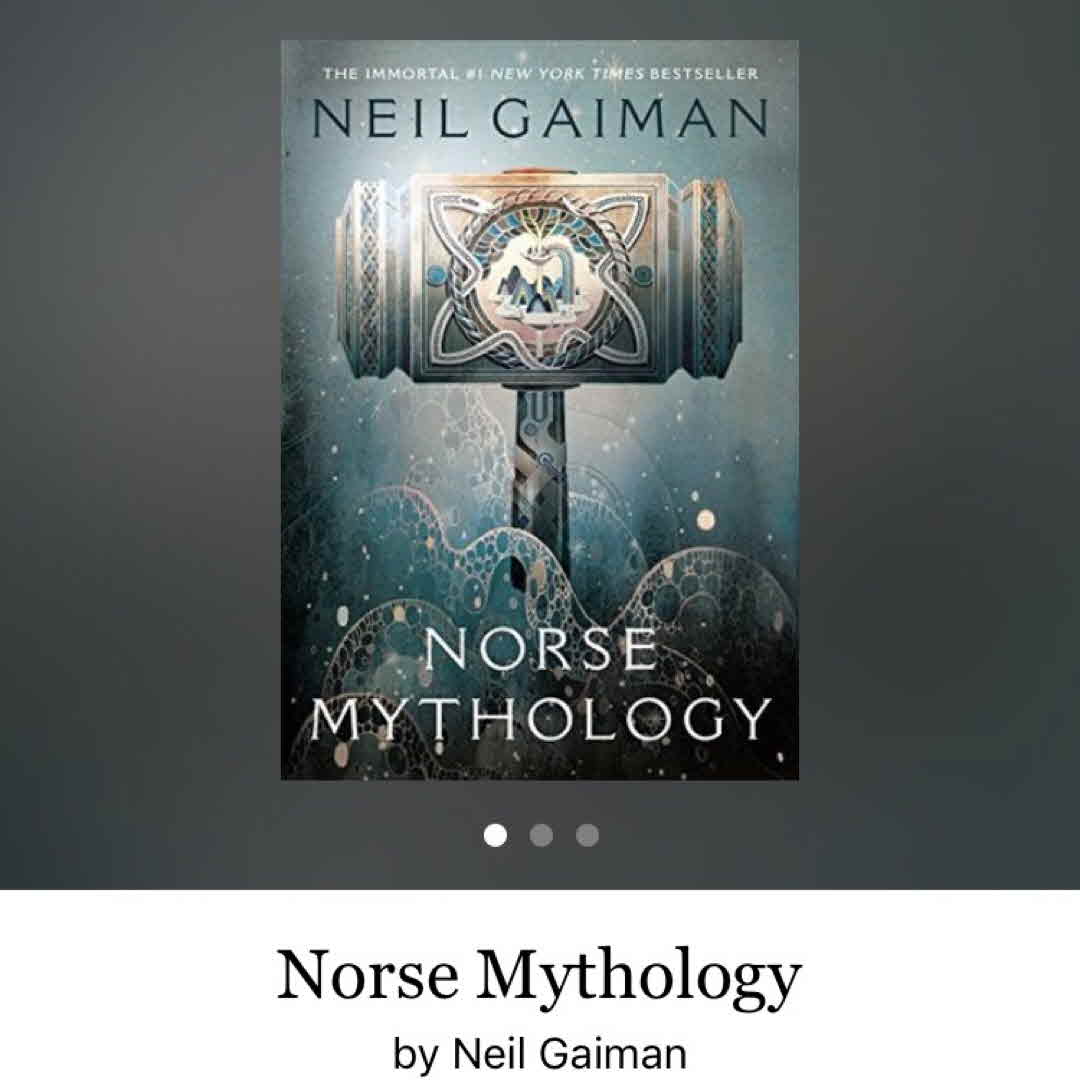
Task: Switch to the second carousel dot
Action: point(541,835)
